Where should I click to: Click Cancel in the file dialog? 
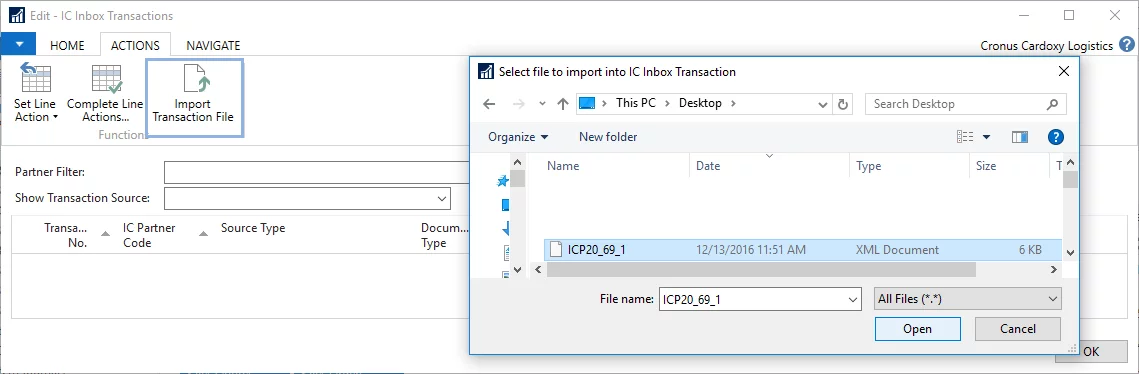click(x=1018, y=329)
